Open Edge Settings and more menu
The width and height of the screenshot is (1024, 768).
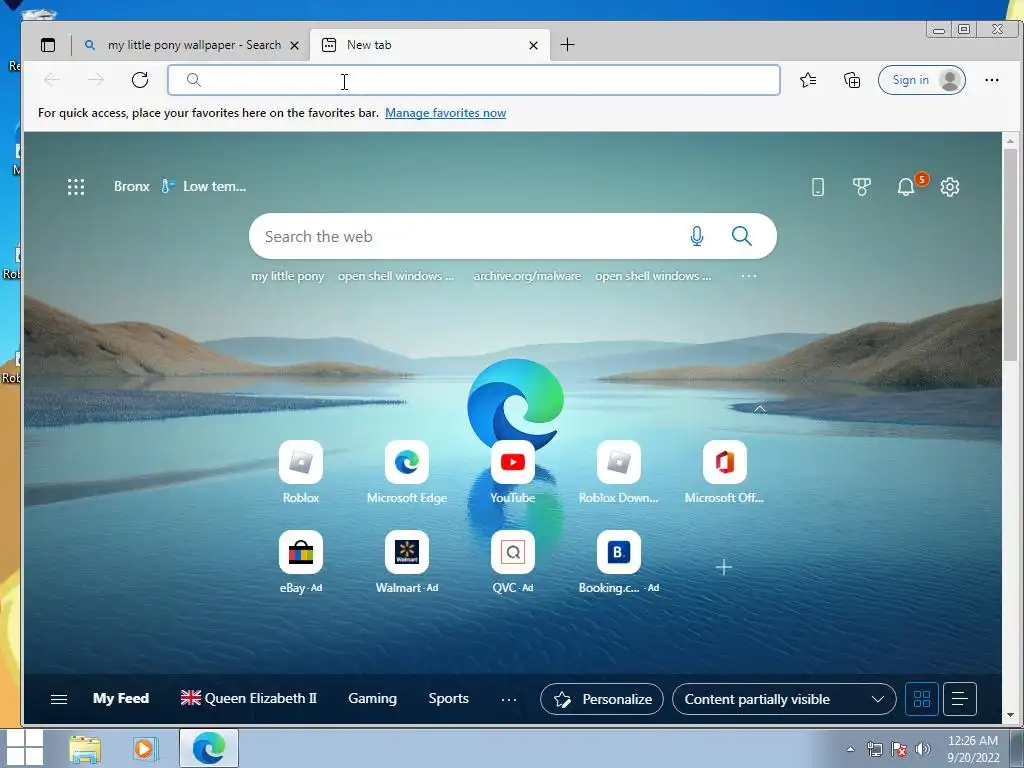(x=991, y=80)
